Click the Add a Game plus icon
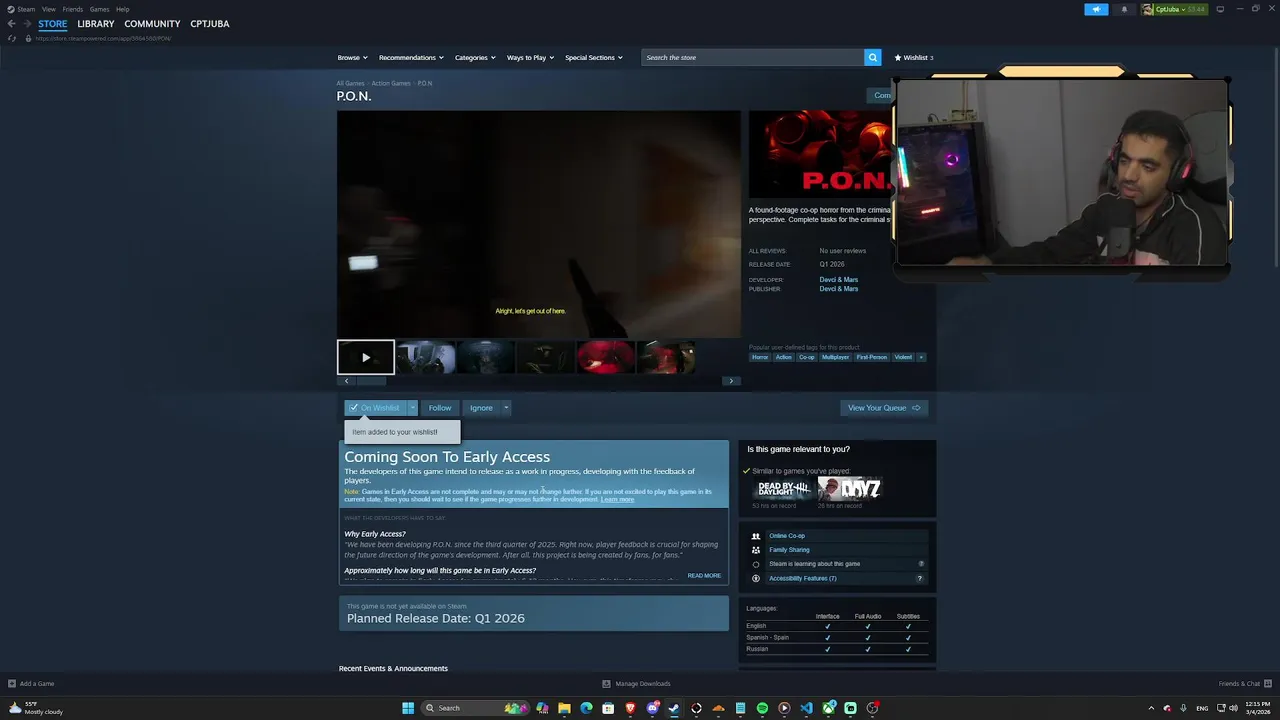This screenshot has height=720, width=1280. (x=12, y=684)
